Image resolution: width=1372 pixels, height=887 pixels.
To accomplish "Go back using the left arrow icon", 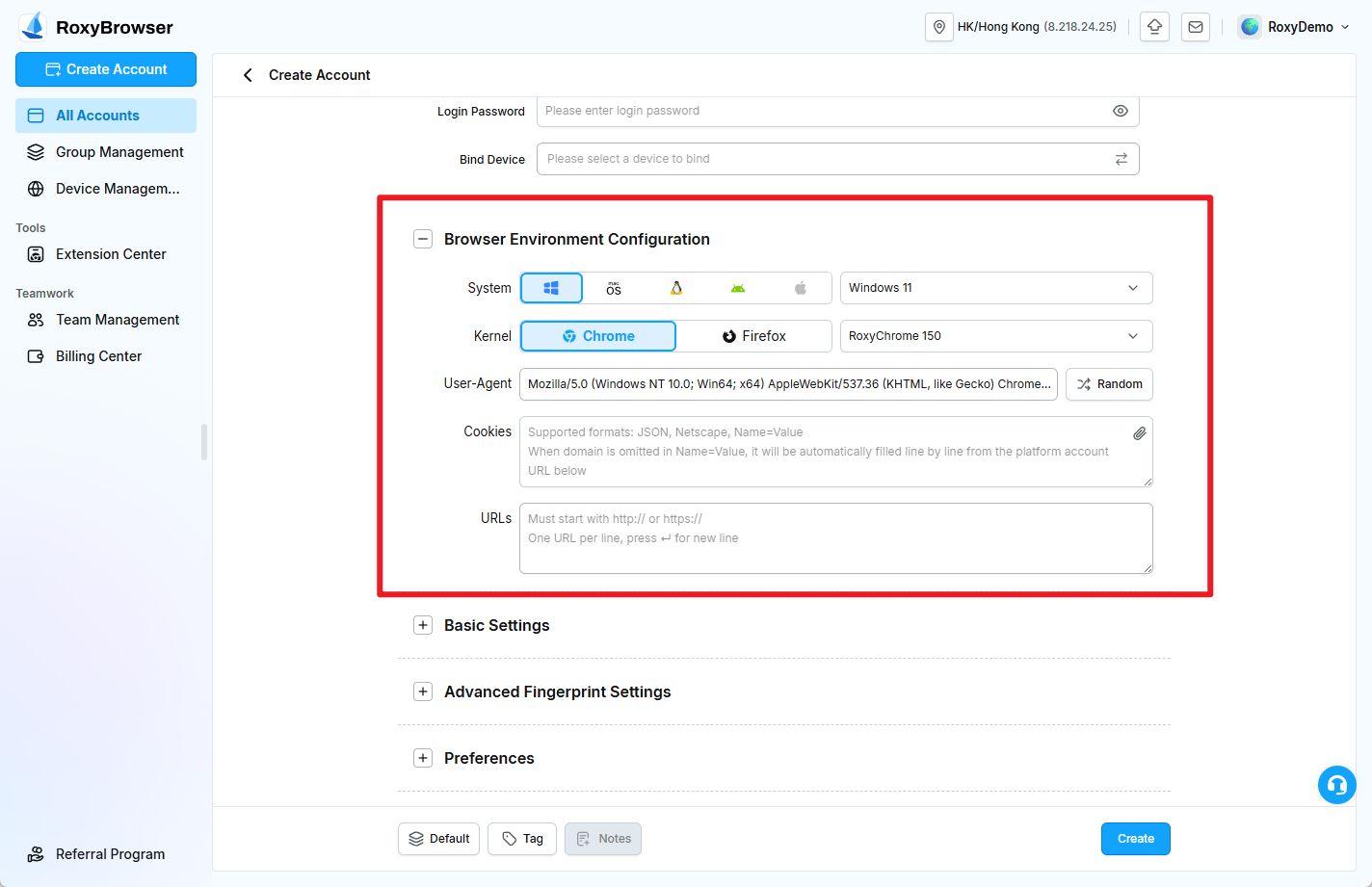I will point(248,75).
